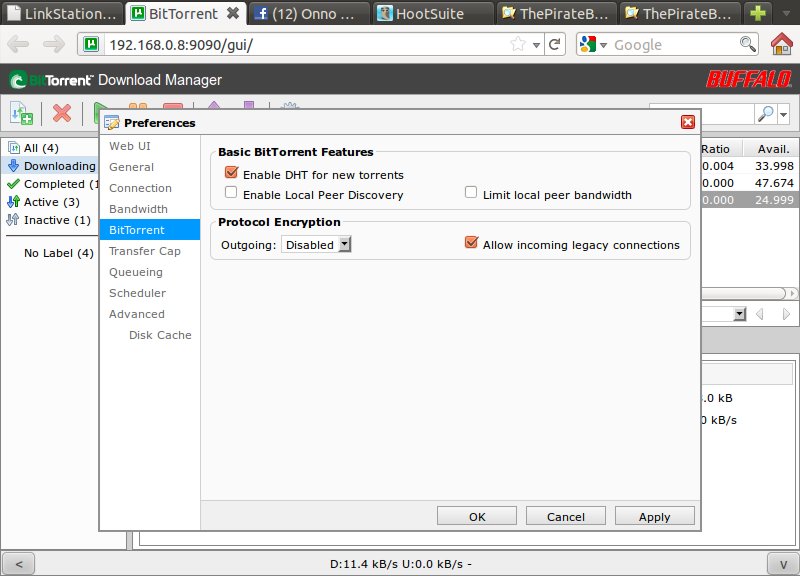Viewport: 800px width, 576px height.
Task: Close the BitTorrent browser tab
Action: tap(233, 13)
